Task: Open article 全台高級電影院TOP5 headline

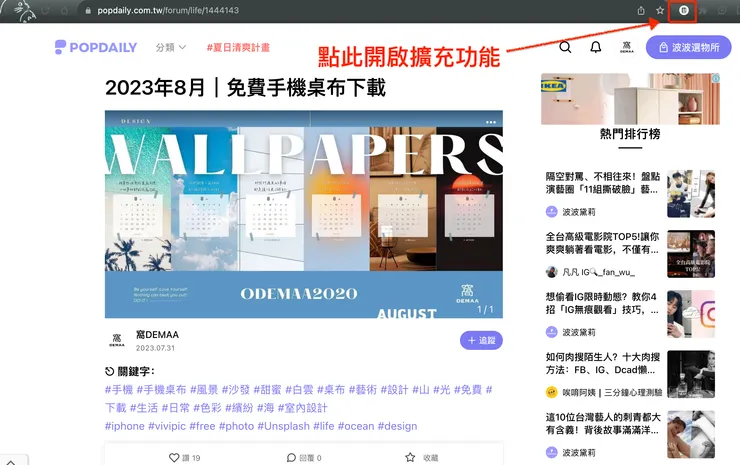Action: click(x=602, y=243)
